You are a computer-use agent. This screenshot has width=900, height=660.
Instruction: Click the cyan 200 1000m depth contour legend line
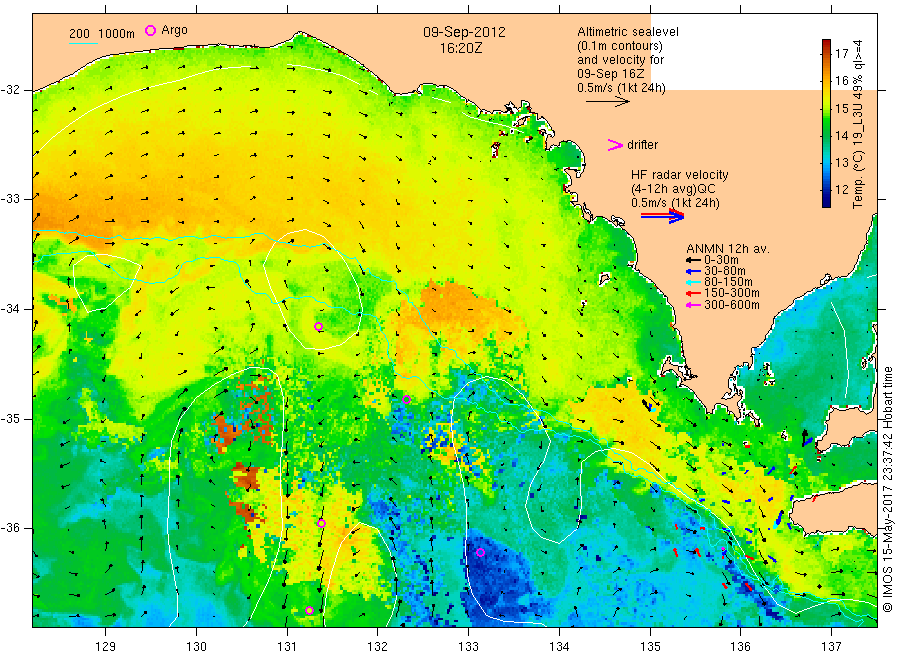point(83,43)
